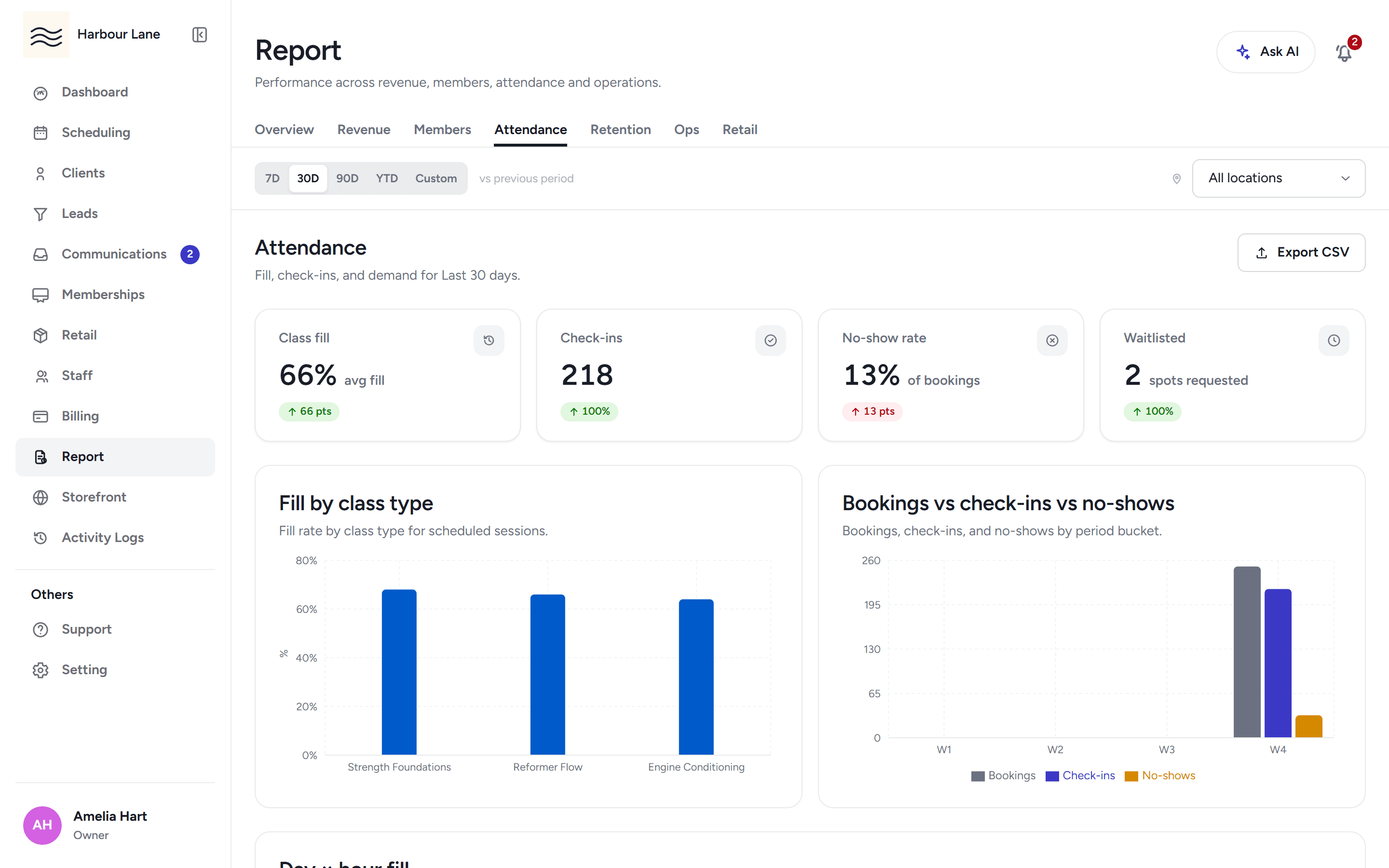1389x868 pixels.
Task: Open Memberships in sidebar
Action: tap(115, 295)
